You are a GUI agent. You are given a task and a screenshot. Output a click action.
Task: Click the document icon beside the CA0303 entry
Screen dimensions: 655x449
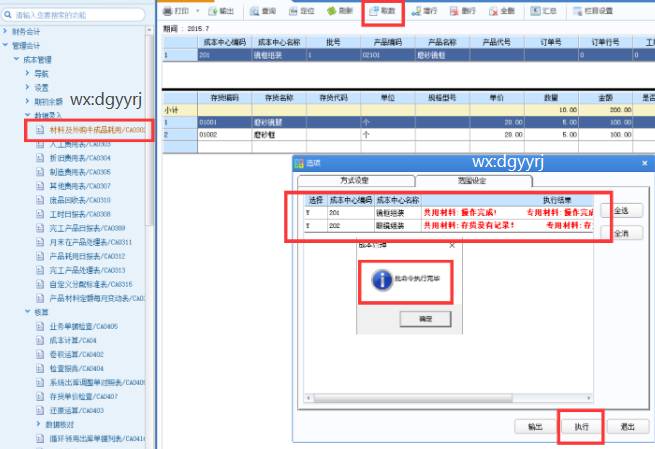[x=40, y=144]
